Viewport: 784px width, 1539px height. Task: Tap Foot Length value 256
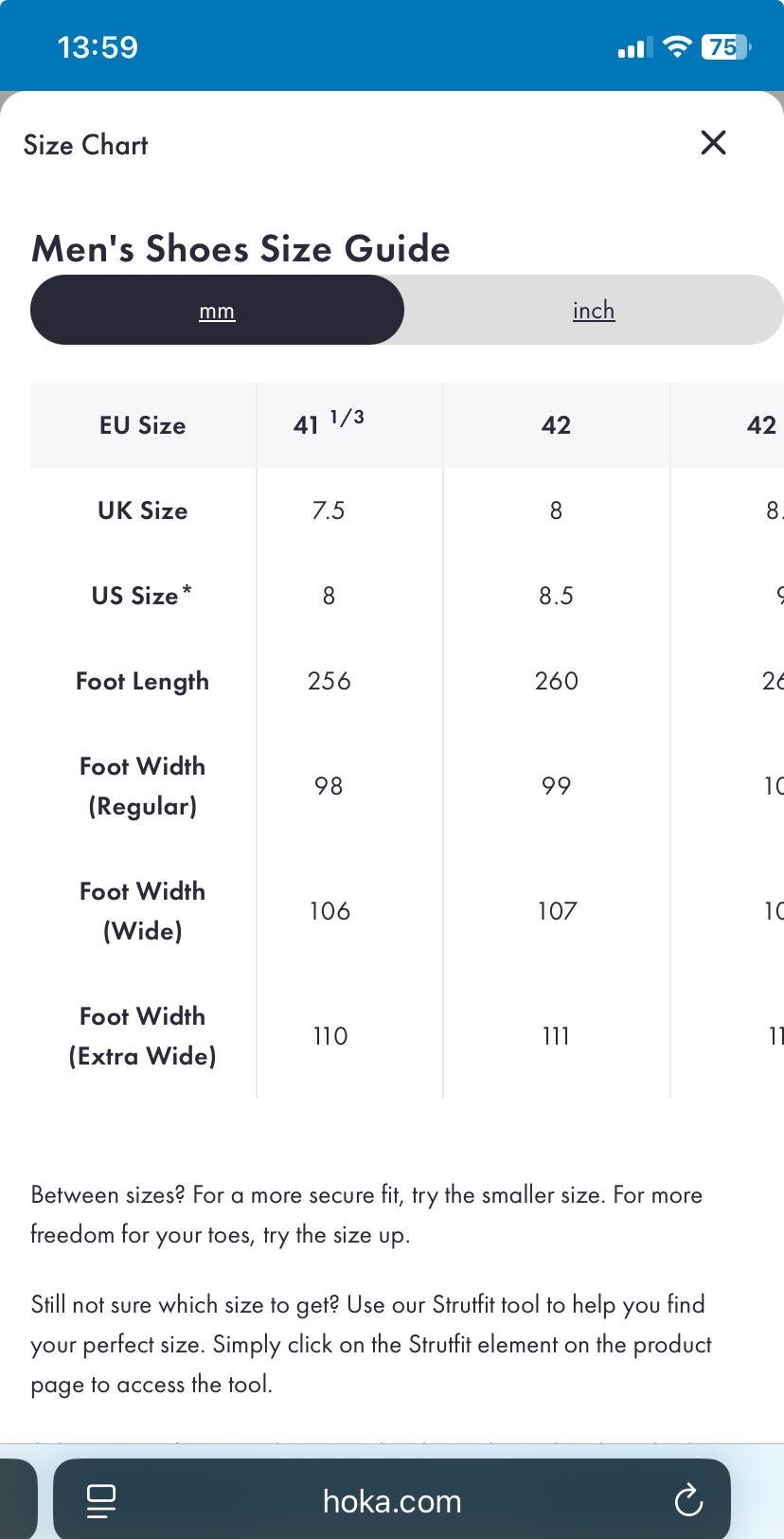tap(329, 681)
